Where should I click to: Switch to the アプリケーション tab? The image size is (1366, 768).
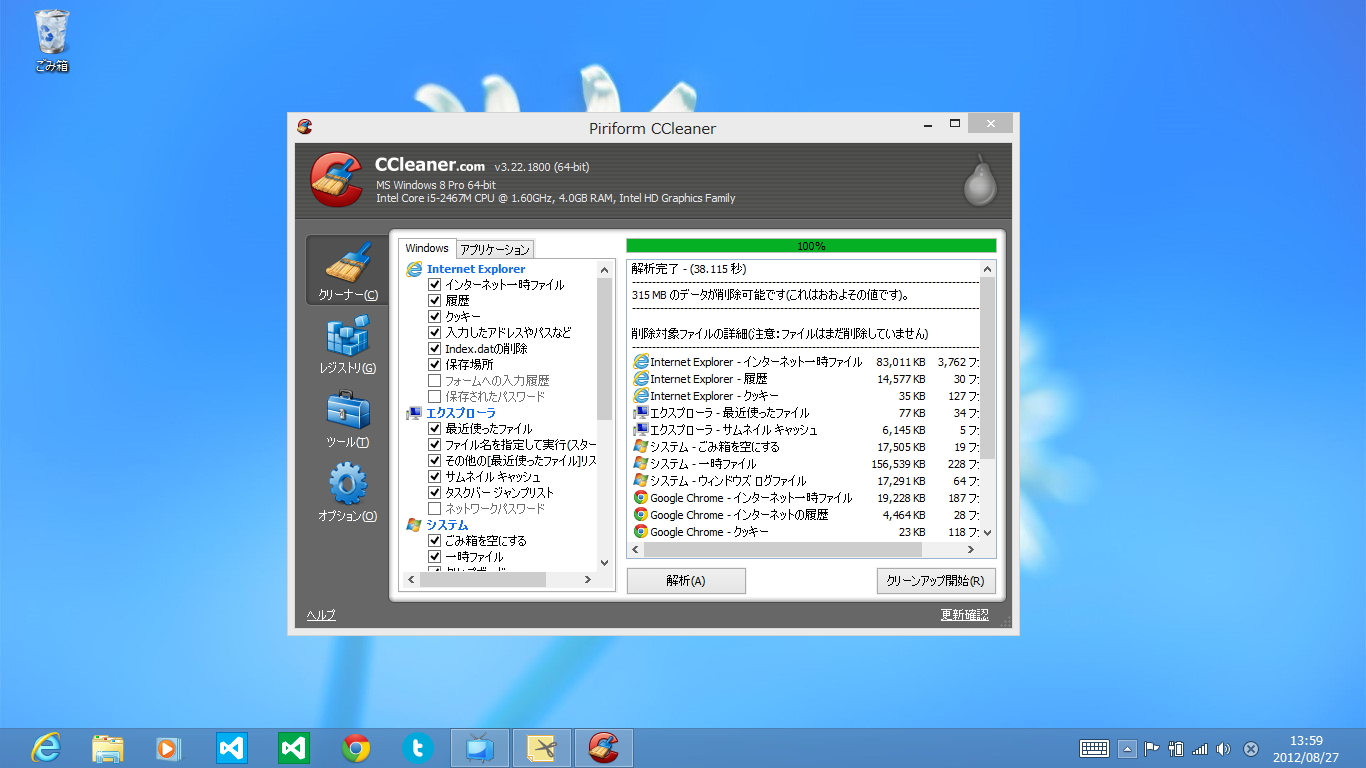pyautogui.click(x=494, y=248)
